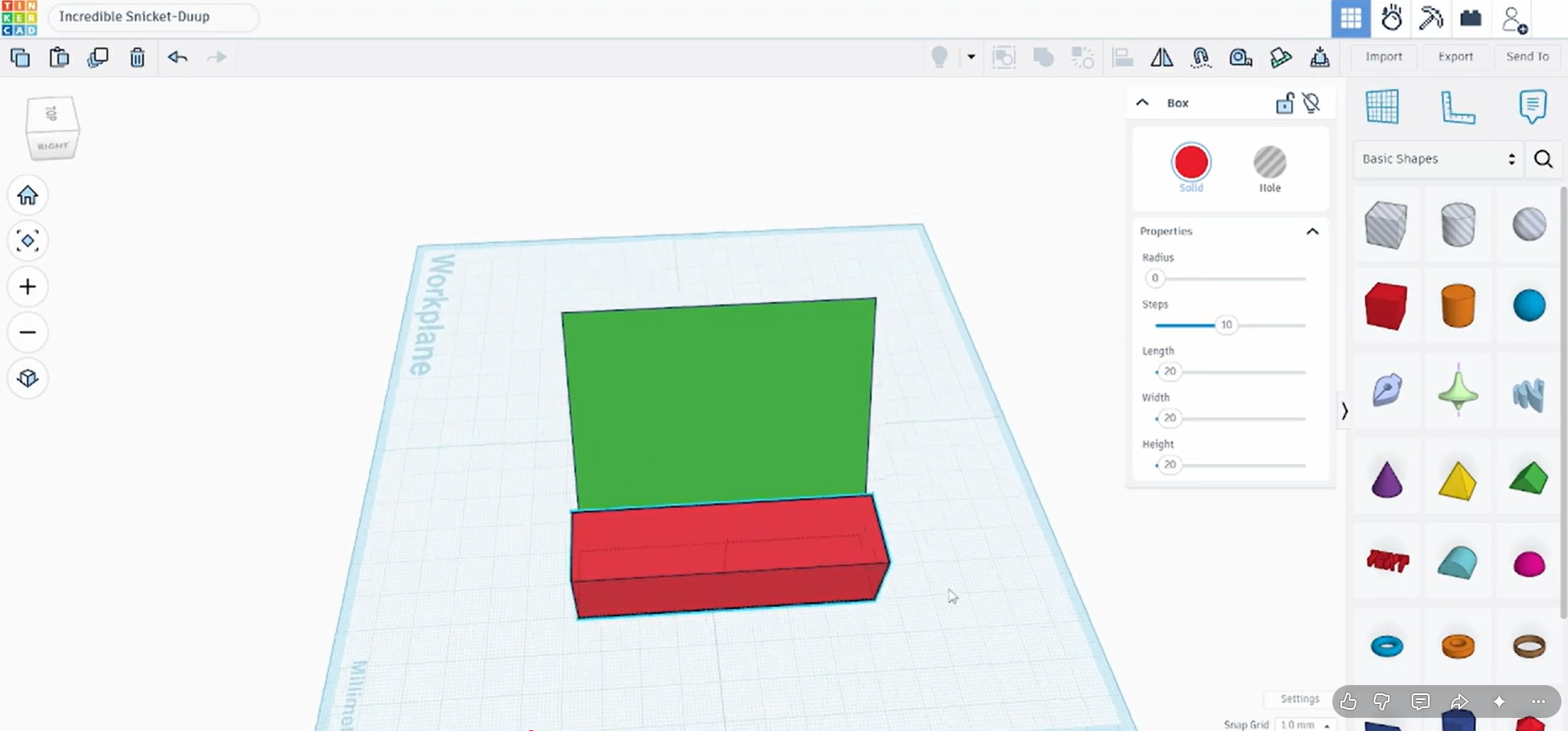This screenshot has width=1568, height=731.
Task: Click the Send To button
Action: coord(1527,56)
